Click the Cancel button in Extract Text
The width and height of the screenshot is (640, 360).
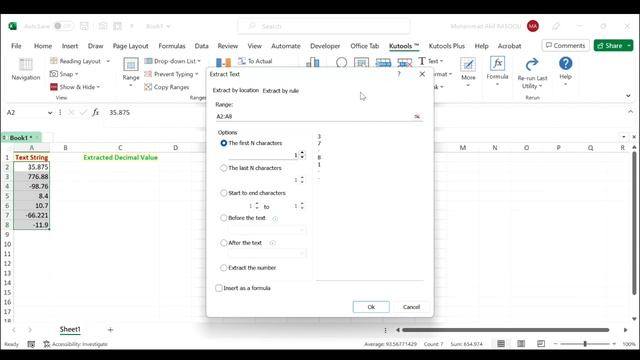tap(411, 307)
